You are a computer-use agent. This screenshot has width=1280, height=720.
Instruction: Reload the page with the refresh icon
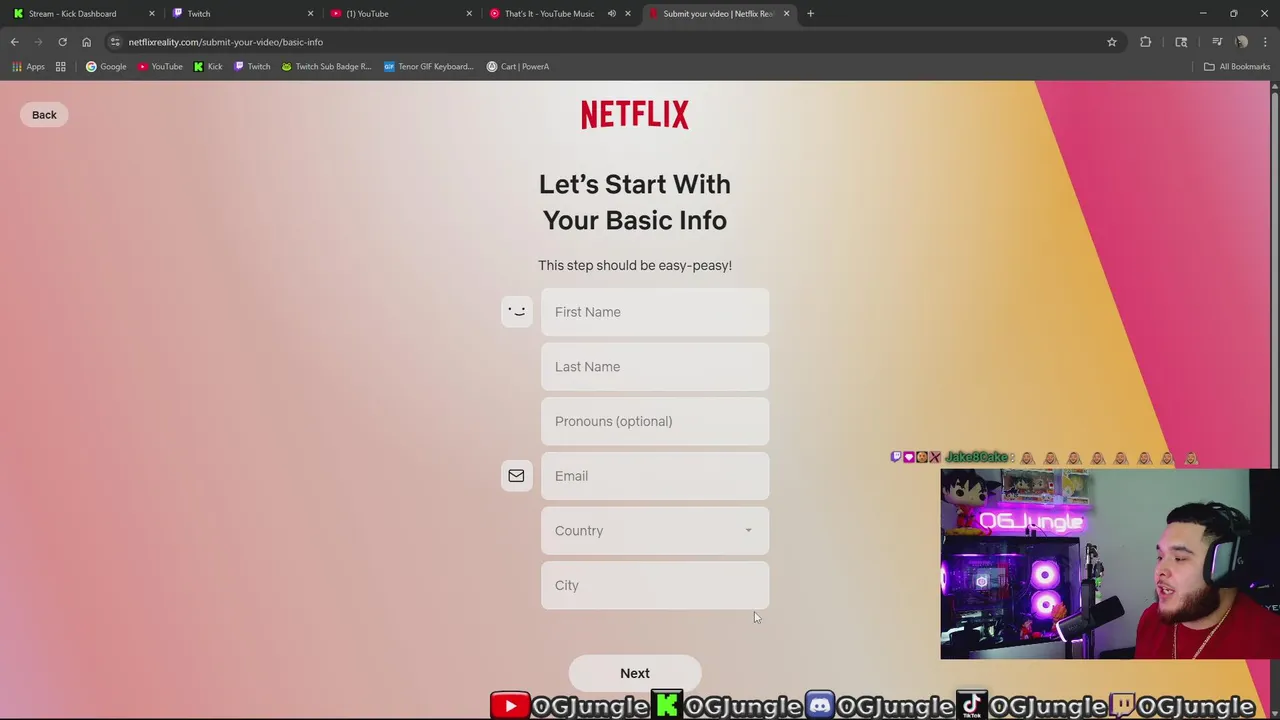62,42
